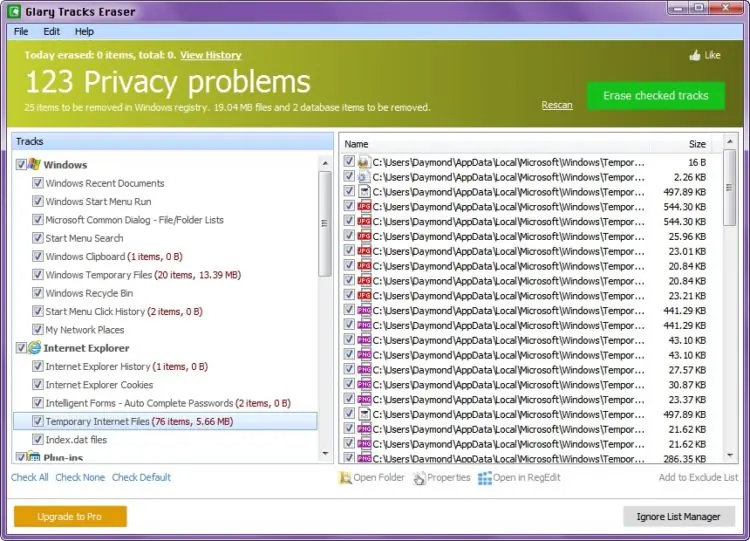The image size is (750, 541).
Task: Click the JPG icon of the 23.21 KB file
Action: pos(364,296)
